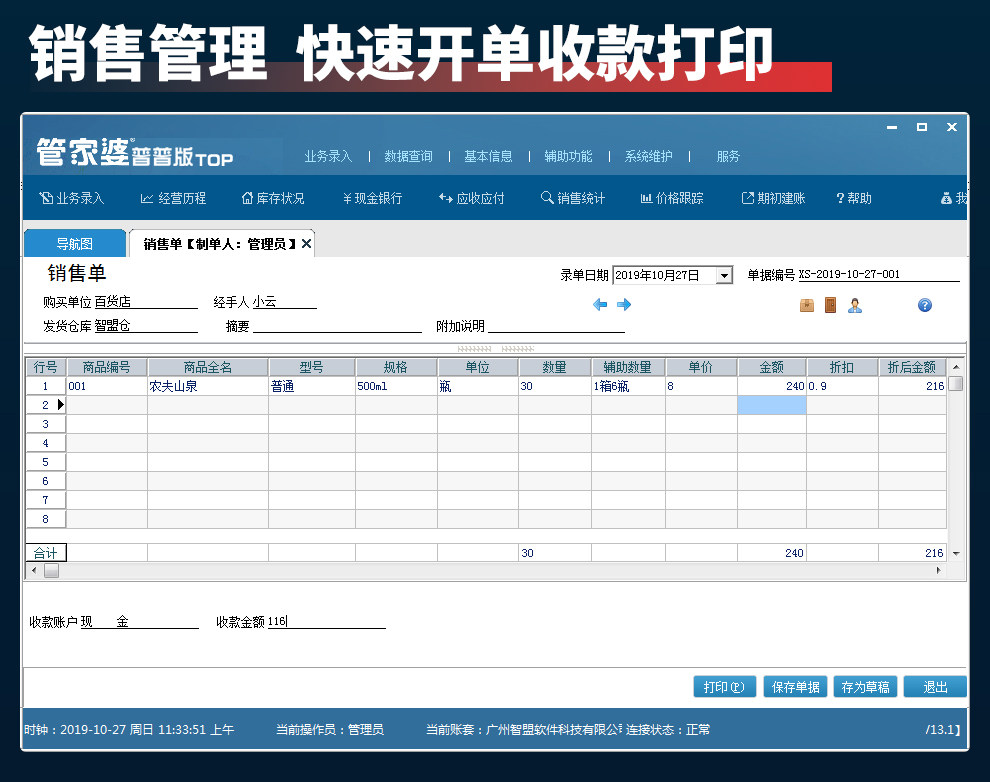The image size is (990, 782).
Task: Click the 附加说明 input field
Action: coord(556,326)
